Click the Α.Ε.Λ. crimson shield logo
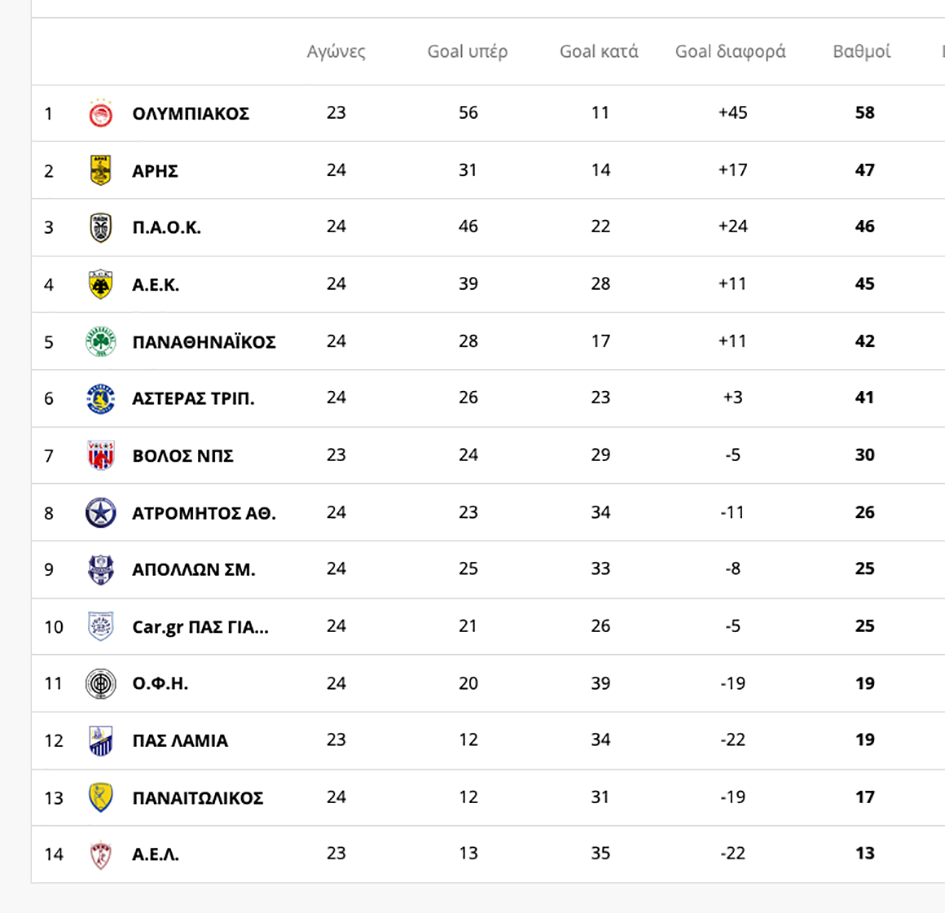Image resolution: width=945 pixels, height=913 pixels. (101, 854)
